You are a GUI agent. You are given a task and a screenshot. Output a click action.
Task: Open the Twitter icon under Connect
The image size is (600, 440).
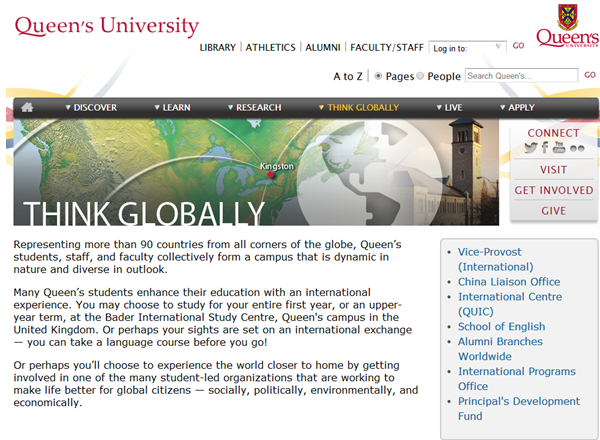(531, 148)
